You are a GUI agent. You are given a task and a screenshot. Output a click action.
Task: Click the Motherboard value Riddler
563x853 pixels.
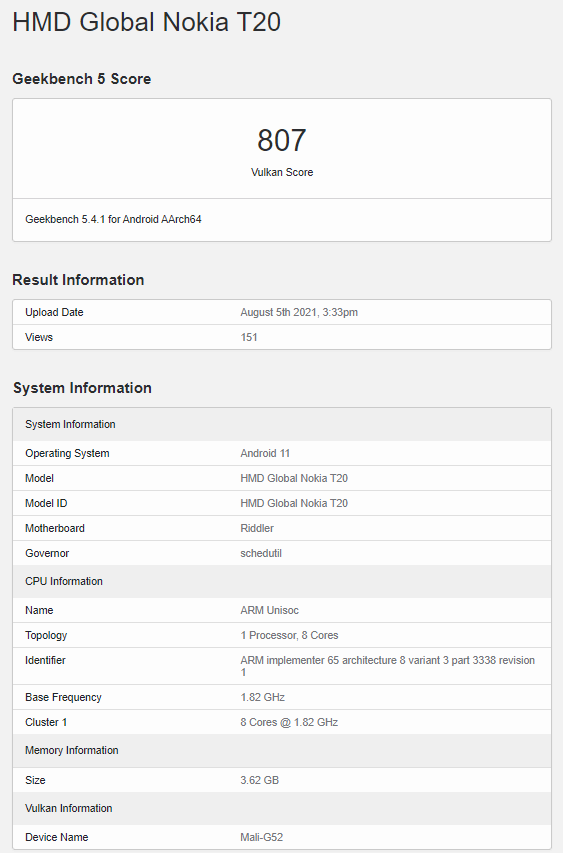(257, 528)
